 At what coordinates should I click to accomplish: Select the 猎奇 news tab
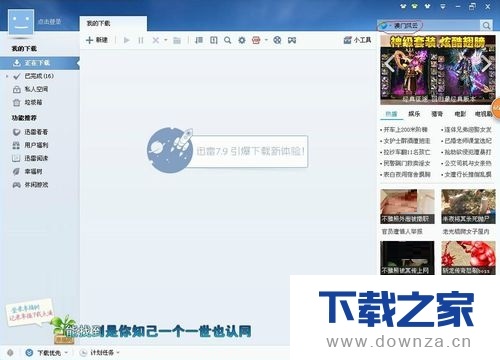point(437,114)
